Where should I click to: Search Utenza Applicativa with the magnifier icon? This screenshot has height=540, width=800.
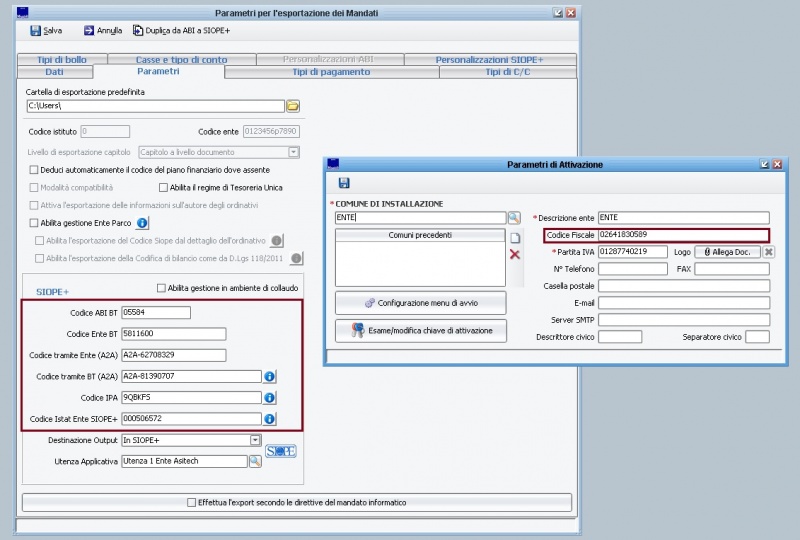click(255, 461)
